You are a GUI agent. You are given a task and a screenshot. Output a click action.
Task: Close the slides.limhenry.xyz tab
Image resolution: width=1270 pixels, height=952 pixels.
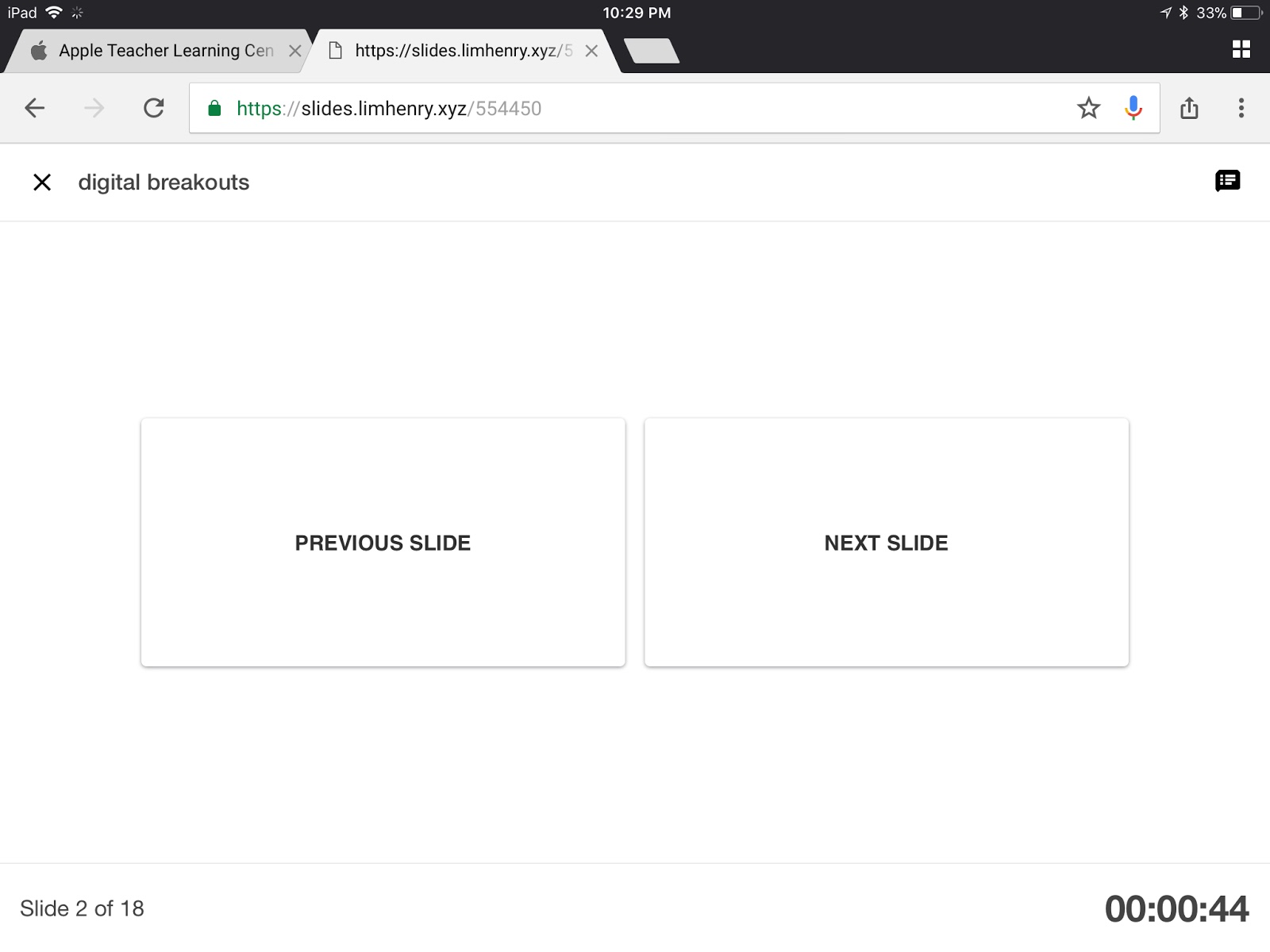coord(591,50)
